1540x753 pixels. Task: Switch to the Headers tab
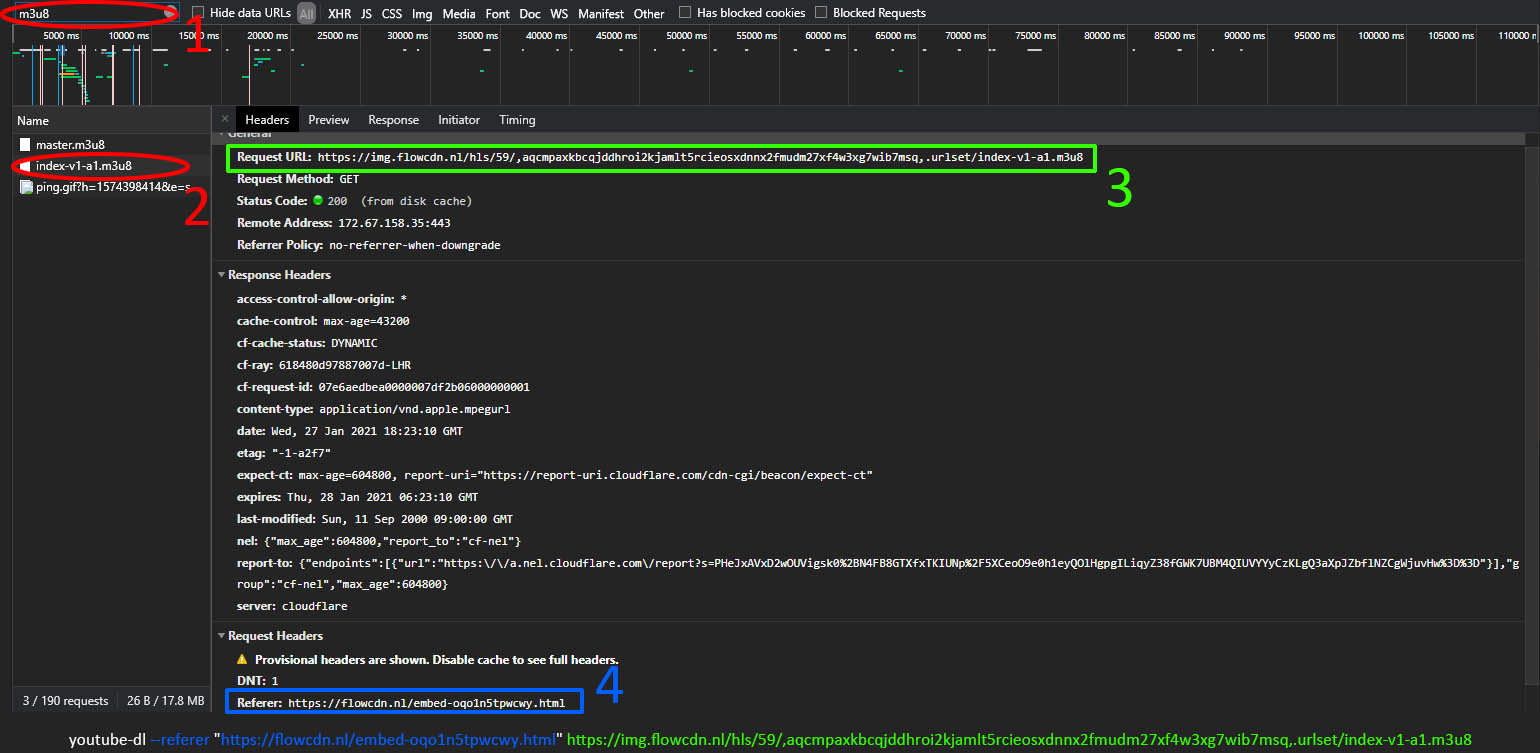267,120
